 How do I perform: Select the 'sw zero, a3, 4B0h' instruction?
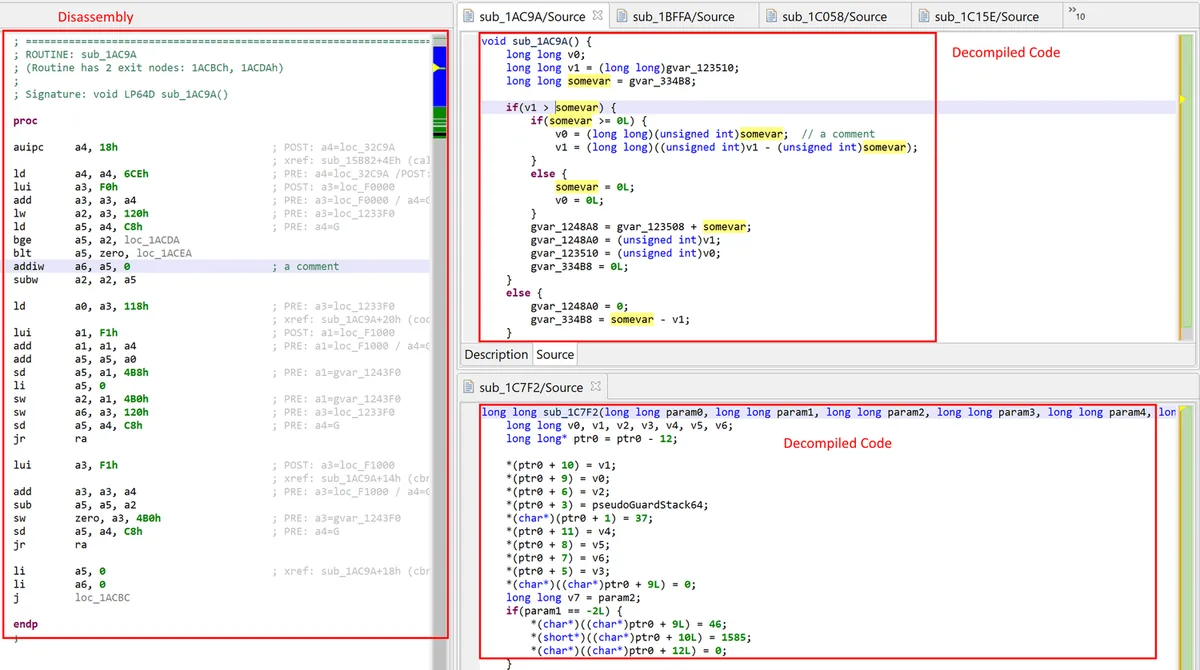pos(88,518)
